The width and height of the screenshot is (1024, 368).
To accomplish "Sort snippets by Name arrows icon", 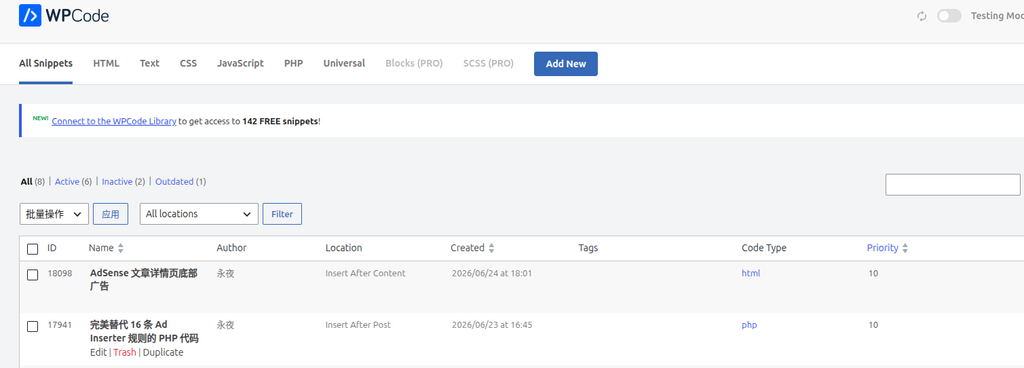I will (120, 249).
